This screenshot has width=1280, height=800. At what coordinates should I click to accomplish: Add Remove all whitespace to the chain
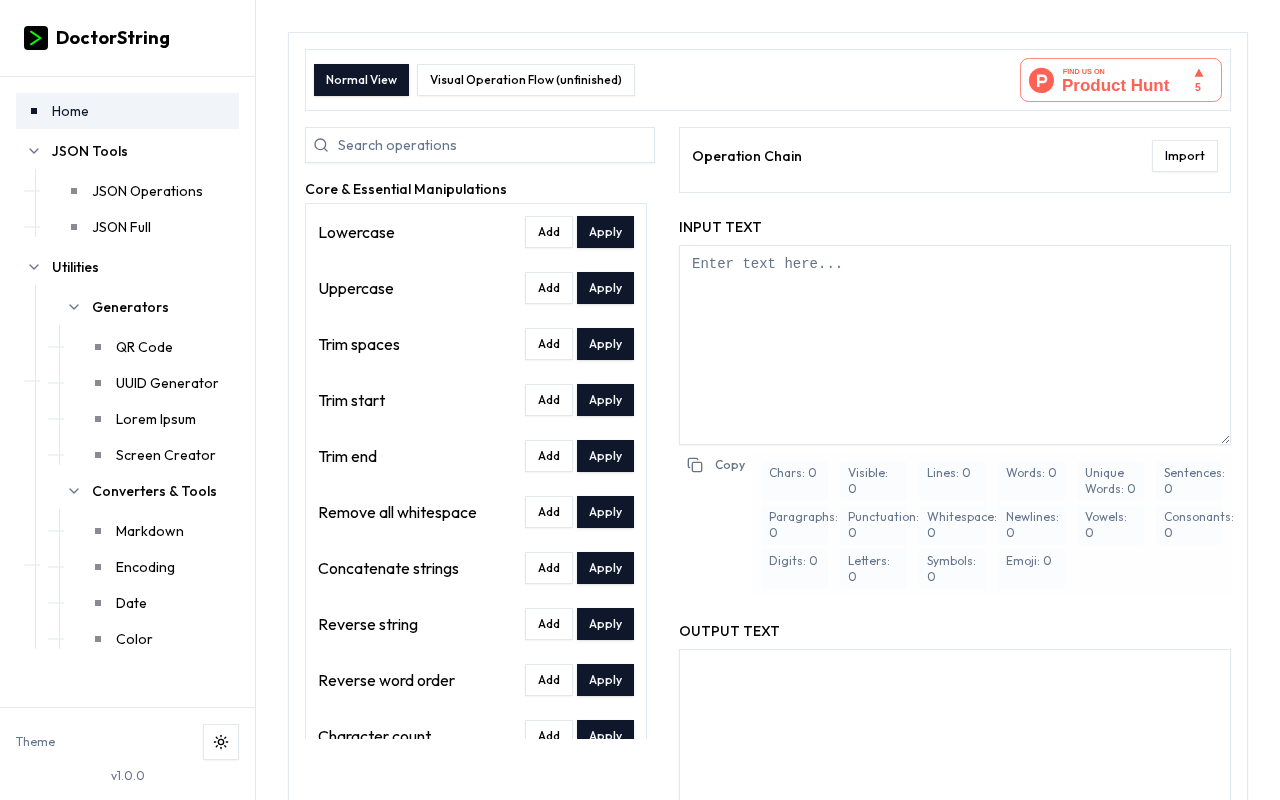(549, 512)
